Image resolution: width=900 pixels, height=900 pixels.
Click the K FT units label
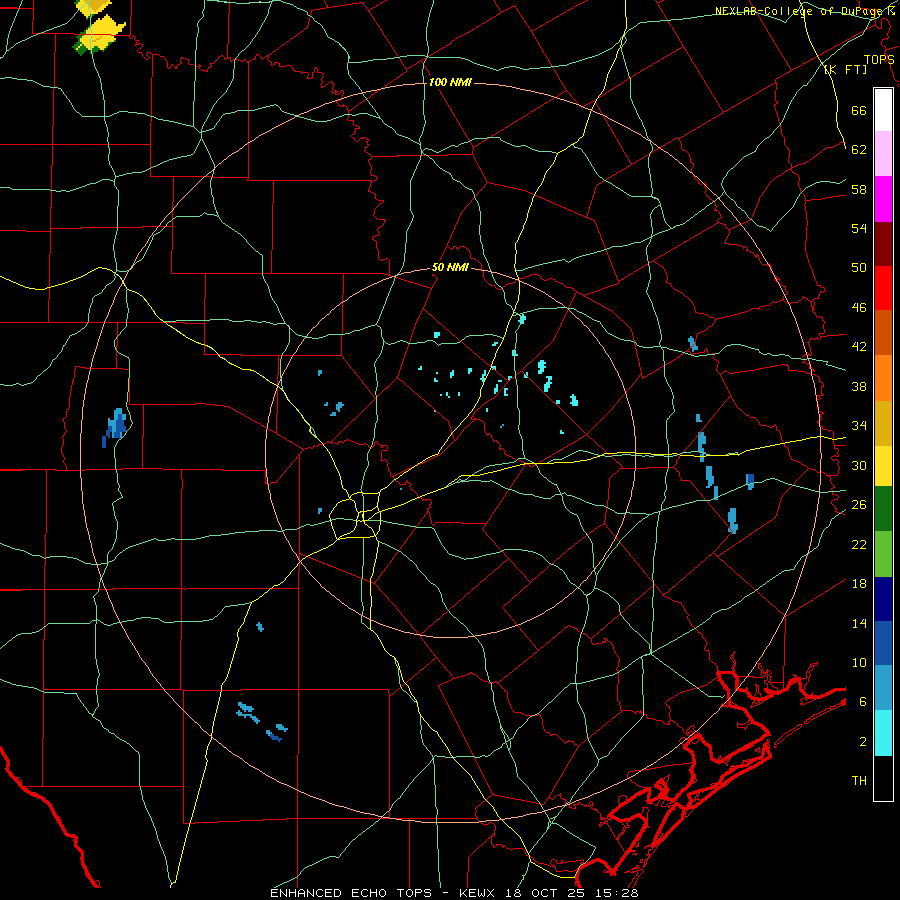click(845, 69)
